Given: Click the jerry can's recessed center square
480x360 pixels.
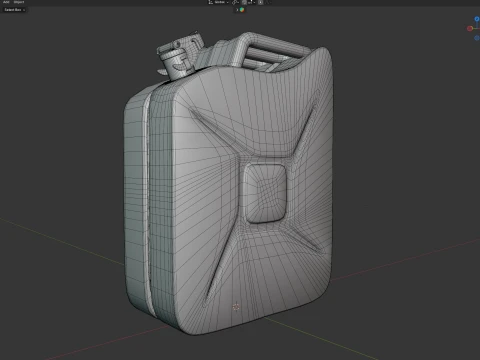Looking at the screenshot, I should point(265,193).
